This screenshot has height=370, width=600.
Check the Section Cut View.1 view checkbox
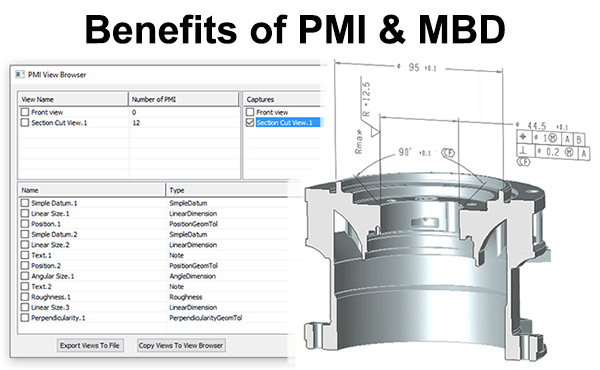[x=25, y=122]
